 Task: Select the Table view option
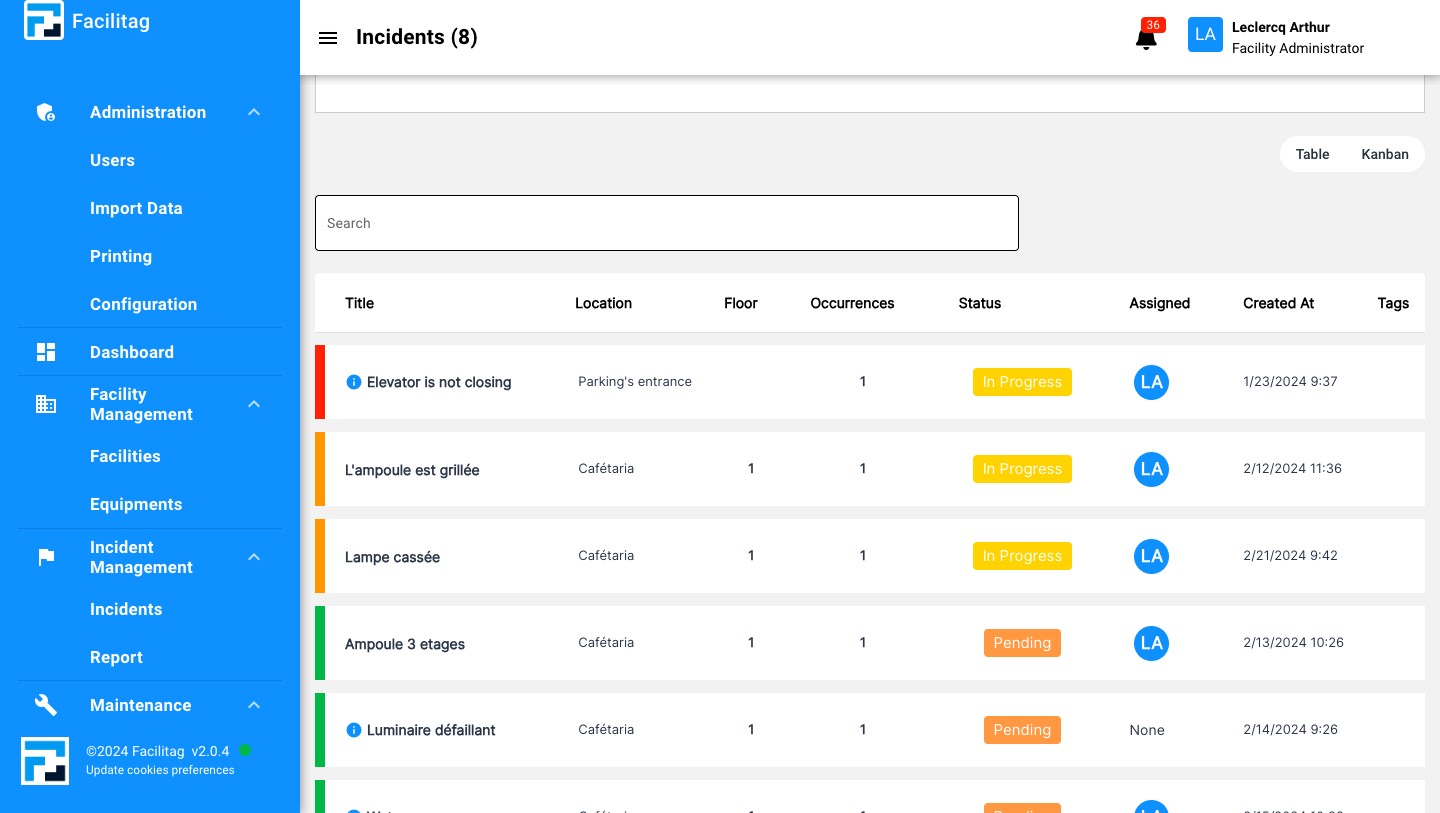click(1312, 154)
